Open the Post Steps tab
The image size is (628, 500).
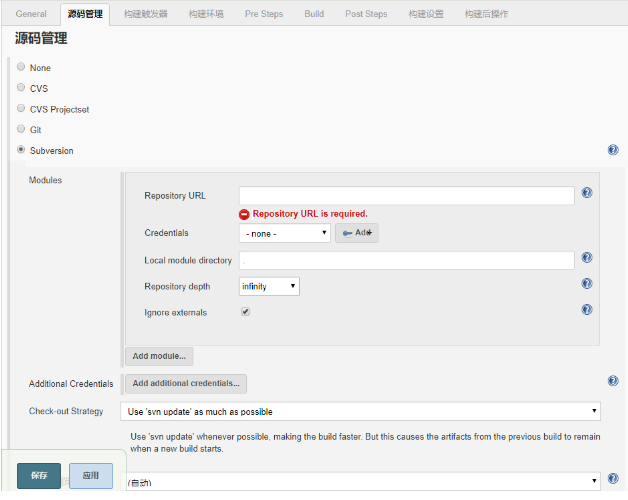[366, 14]
